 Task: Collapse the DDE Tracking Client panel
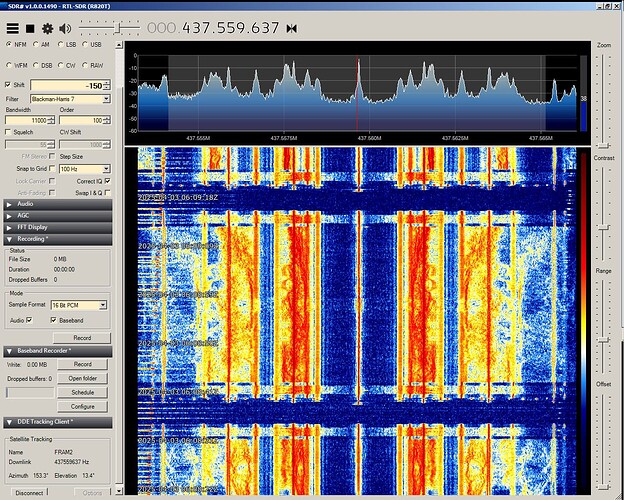click(x=58, y=422)
